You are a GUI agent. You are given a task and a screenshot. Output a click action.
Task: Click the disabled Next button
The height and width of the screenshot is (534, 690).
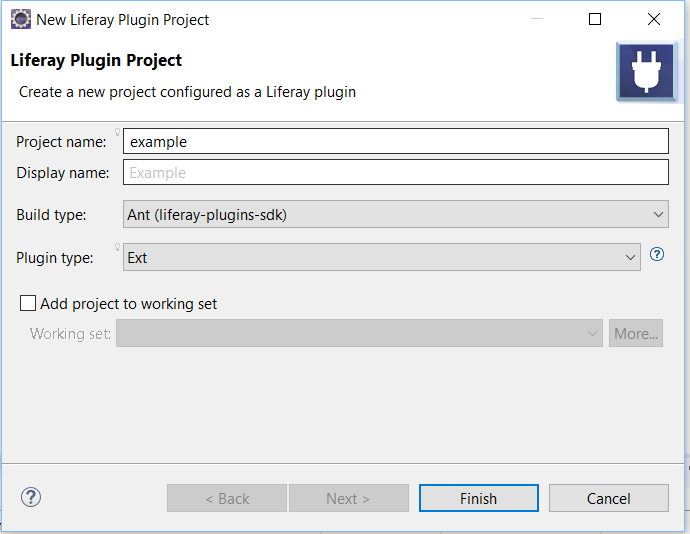coord(349,498)
